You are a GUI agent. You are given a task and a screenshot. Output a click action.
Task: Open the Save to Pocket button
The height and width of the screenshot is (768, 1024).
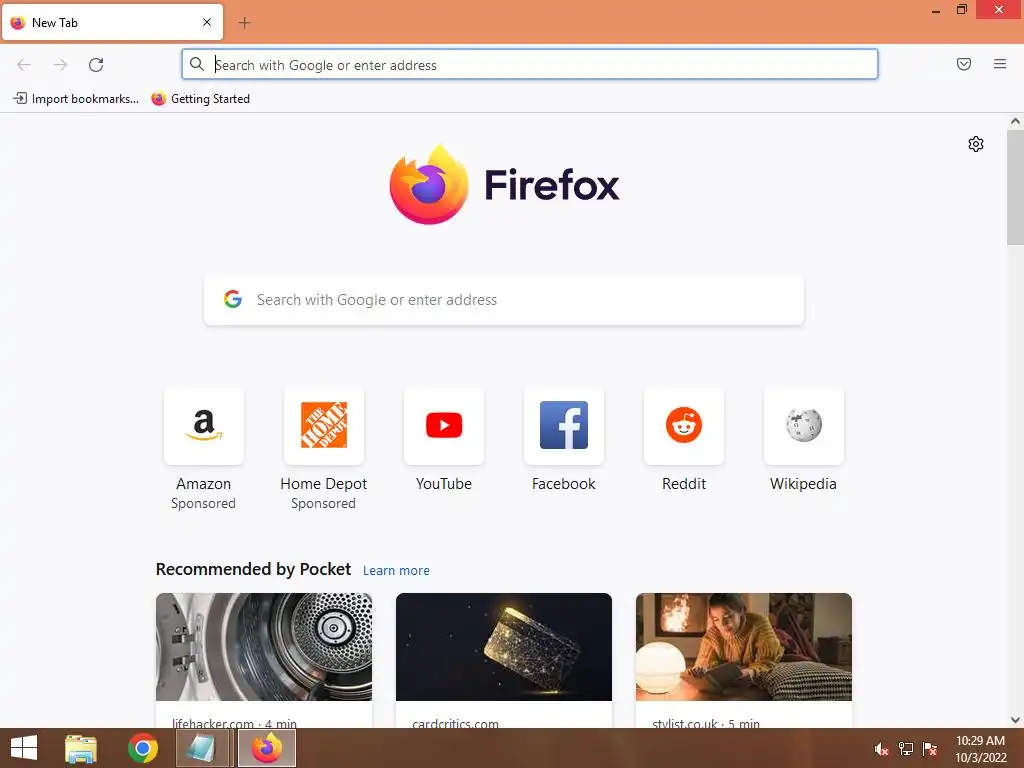point(963,64)
